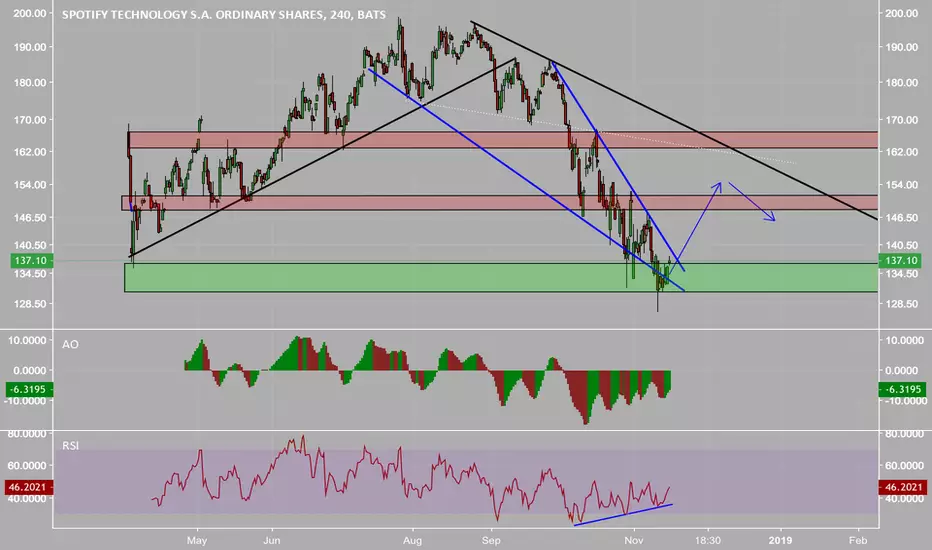Select the upper red resistance zone near 162
The image size is (932, 550).
[x=503, y=140]
